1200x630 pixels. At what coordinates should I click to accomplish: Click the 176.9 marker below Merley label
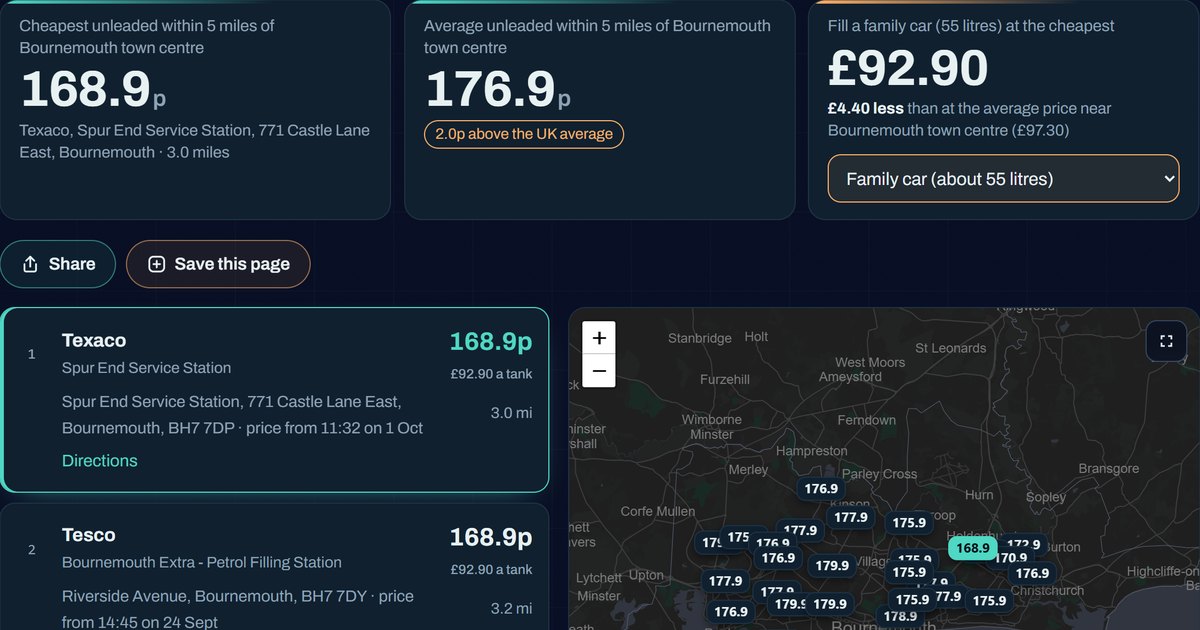coord(821,489)
